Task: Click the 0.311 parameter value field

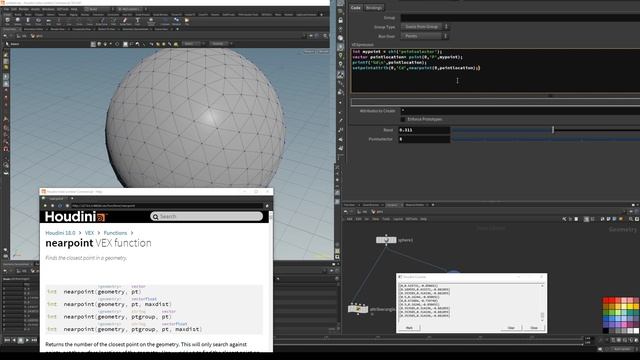Action: pos(424,130)
